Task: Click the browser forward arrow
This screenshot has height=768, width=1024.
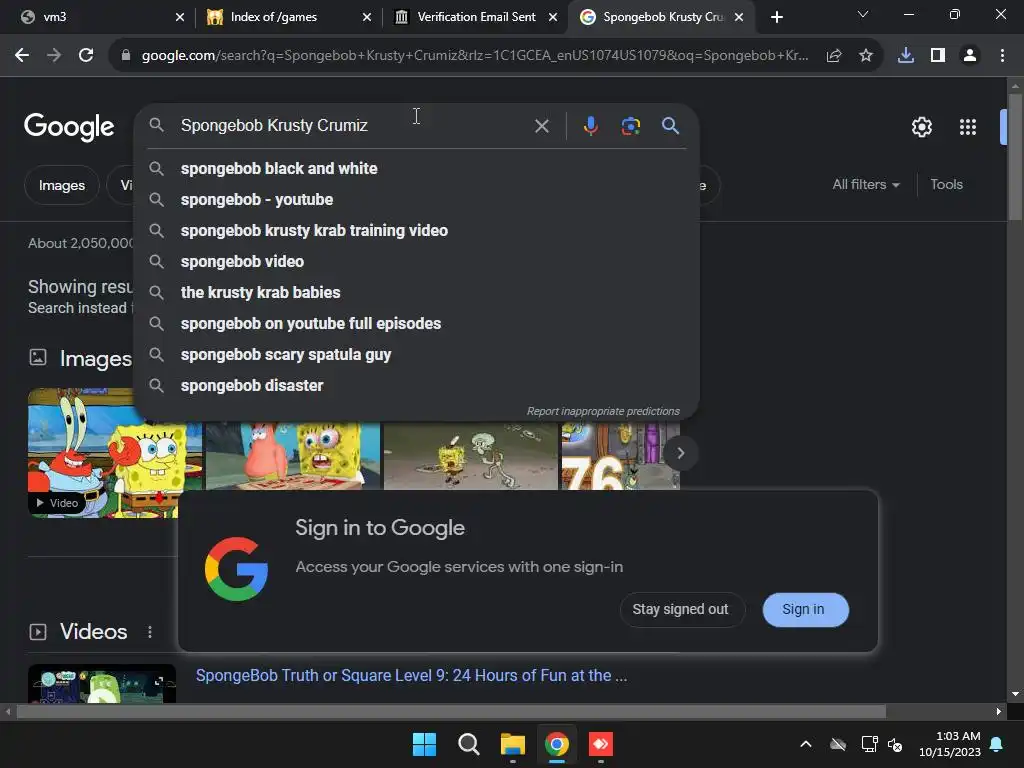Action: (54, 56)
